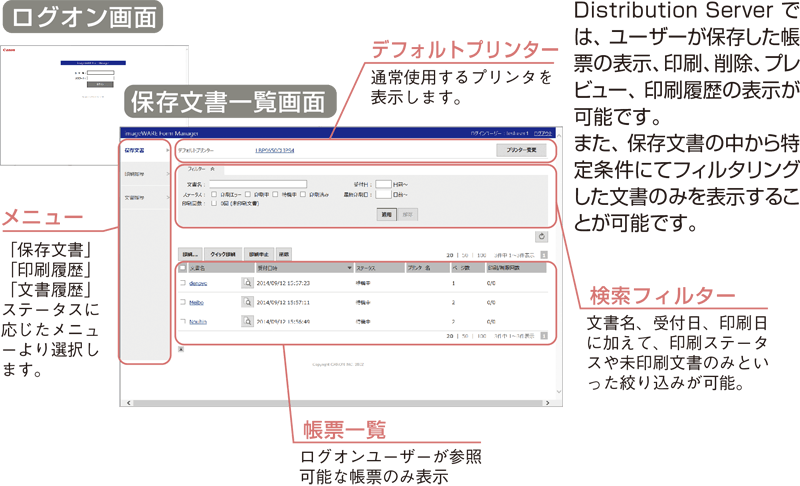The image size is (800, 486).
Task: Click the 文書名 filter input field
Action: (258, 184)
